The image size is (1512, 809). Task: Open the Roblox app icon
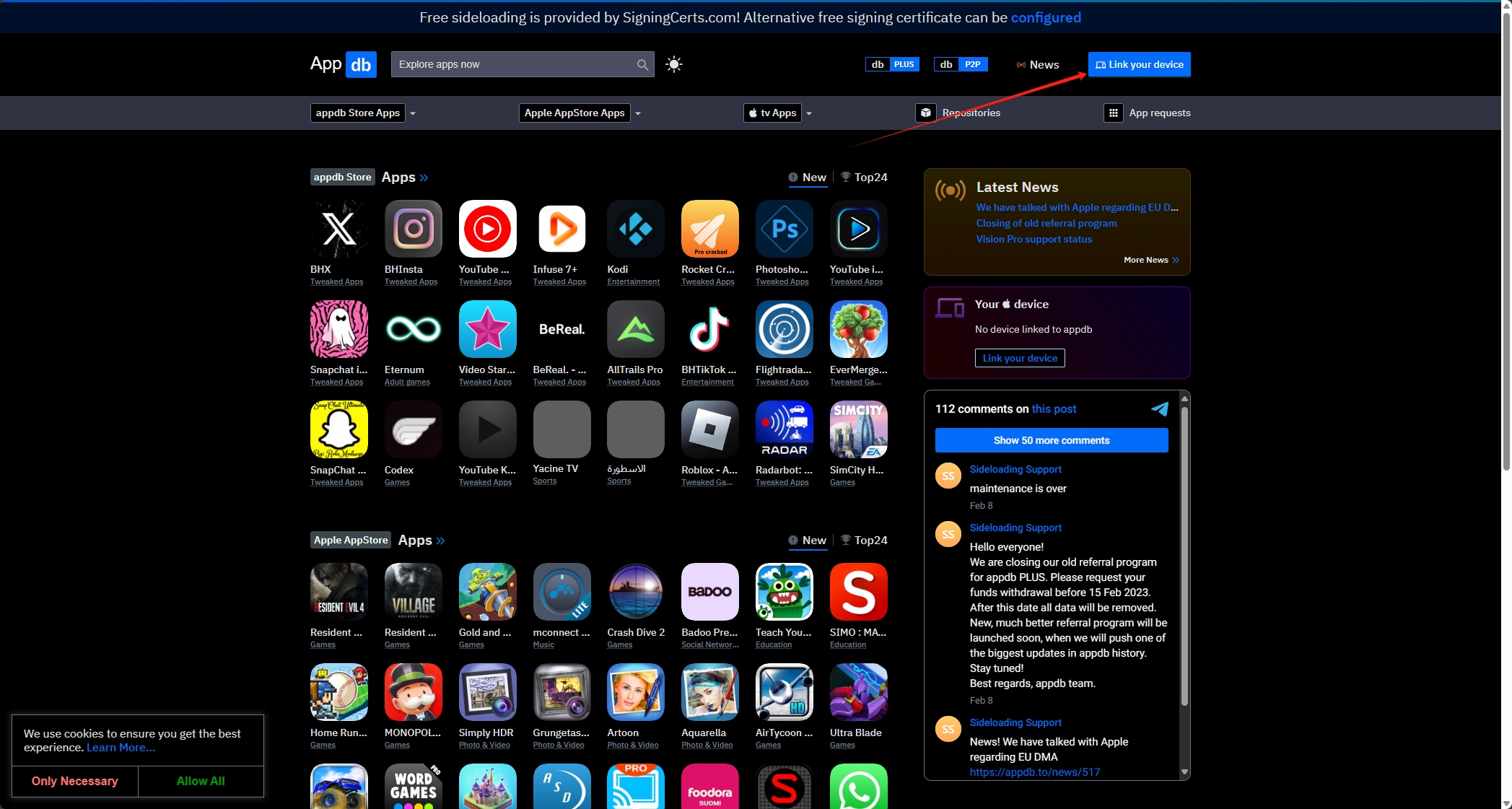(709, 430)
